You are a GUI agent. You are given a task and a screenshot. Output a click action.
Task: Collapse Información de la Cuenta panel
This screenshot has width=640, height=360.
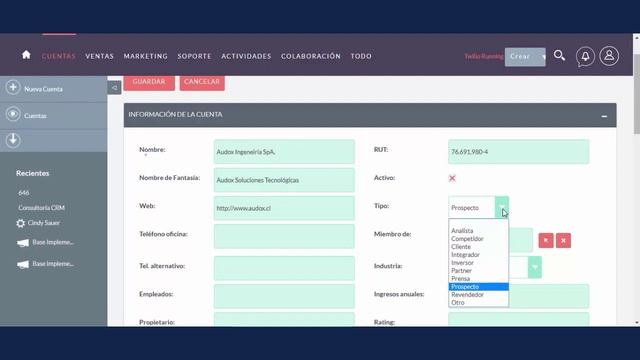coord(604,116)
